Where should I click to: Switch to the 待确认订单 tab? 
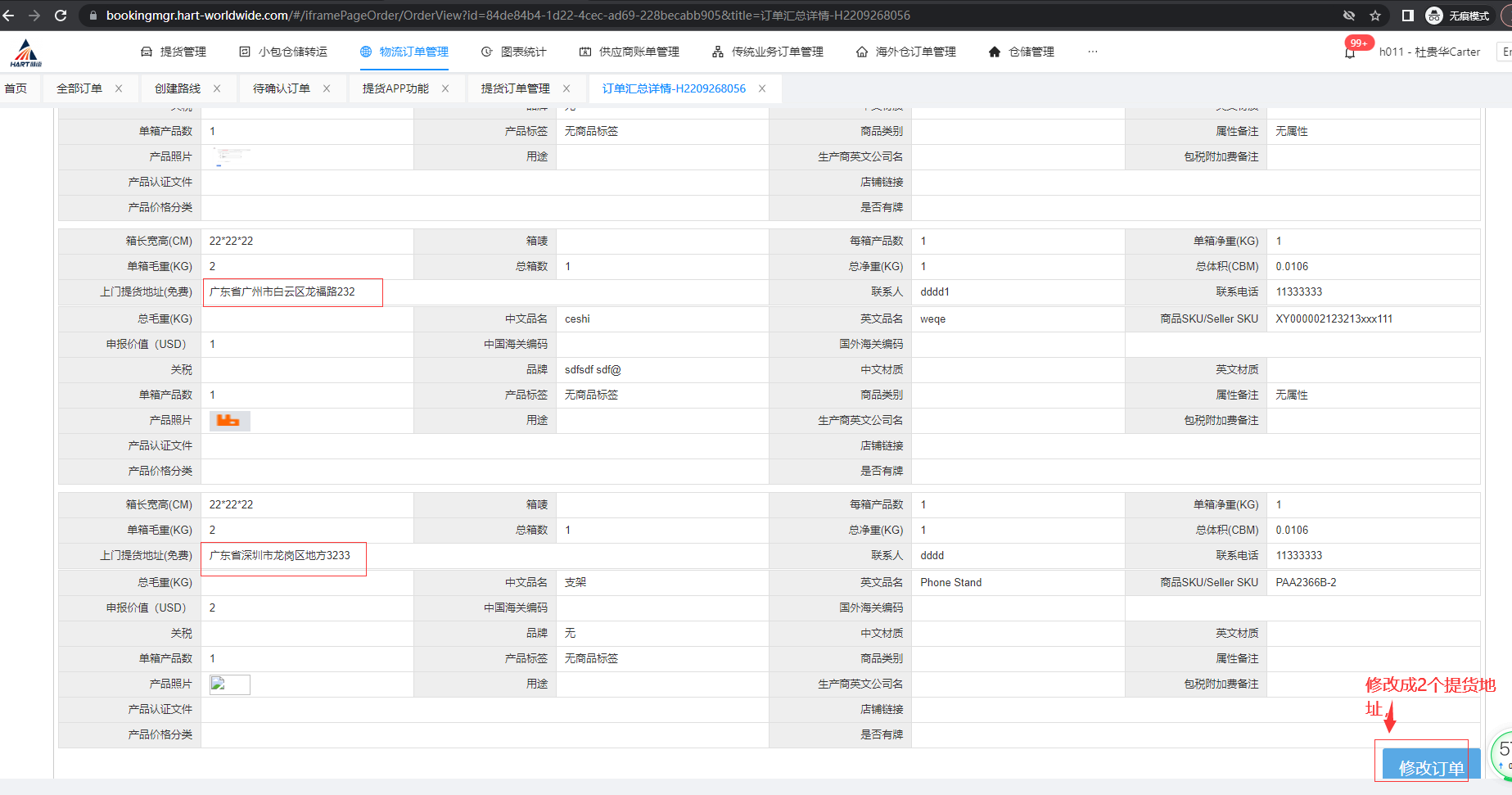coord(281,88)
